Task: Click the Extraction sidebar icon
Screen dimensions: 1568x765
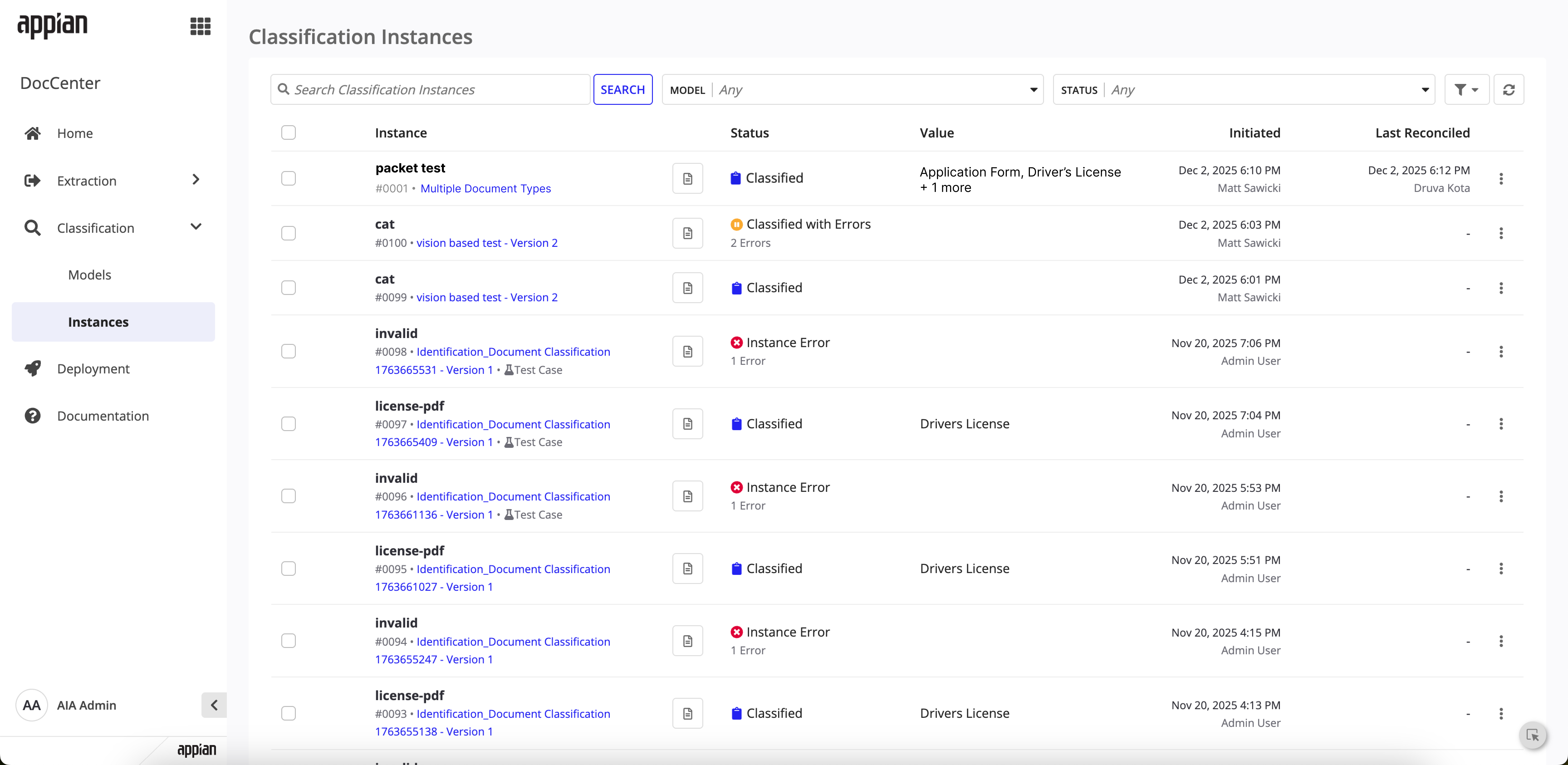Action: (32, 180)
